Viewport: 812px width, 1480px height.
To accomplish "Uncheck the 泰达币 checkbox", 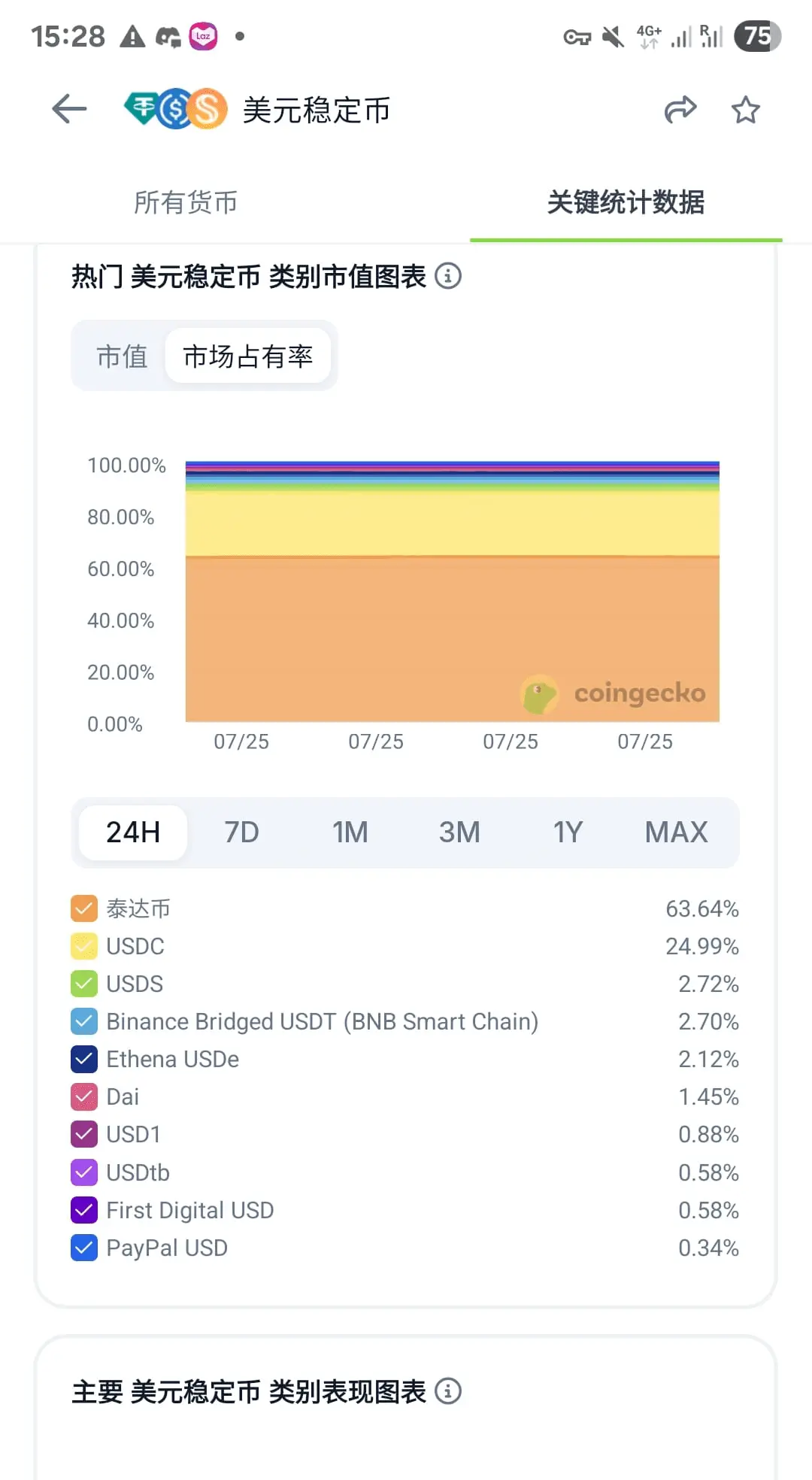I will 84,908.
